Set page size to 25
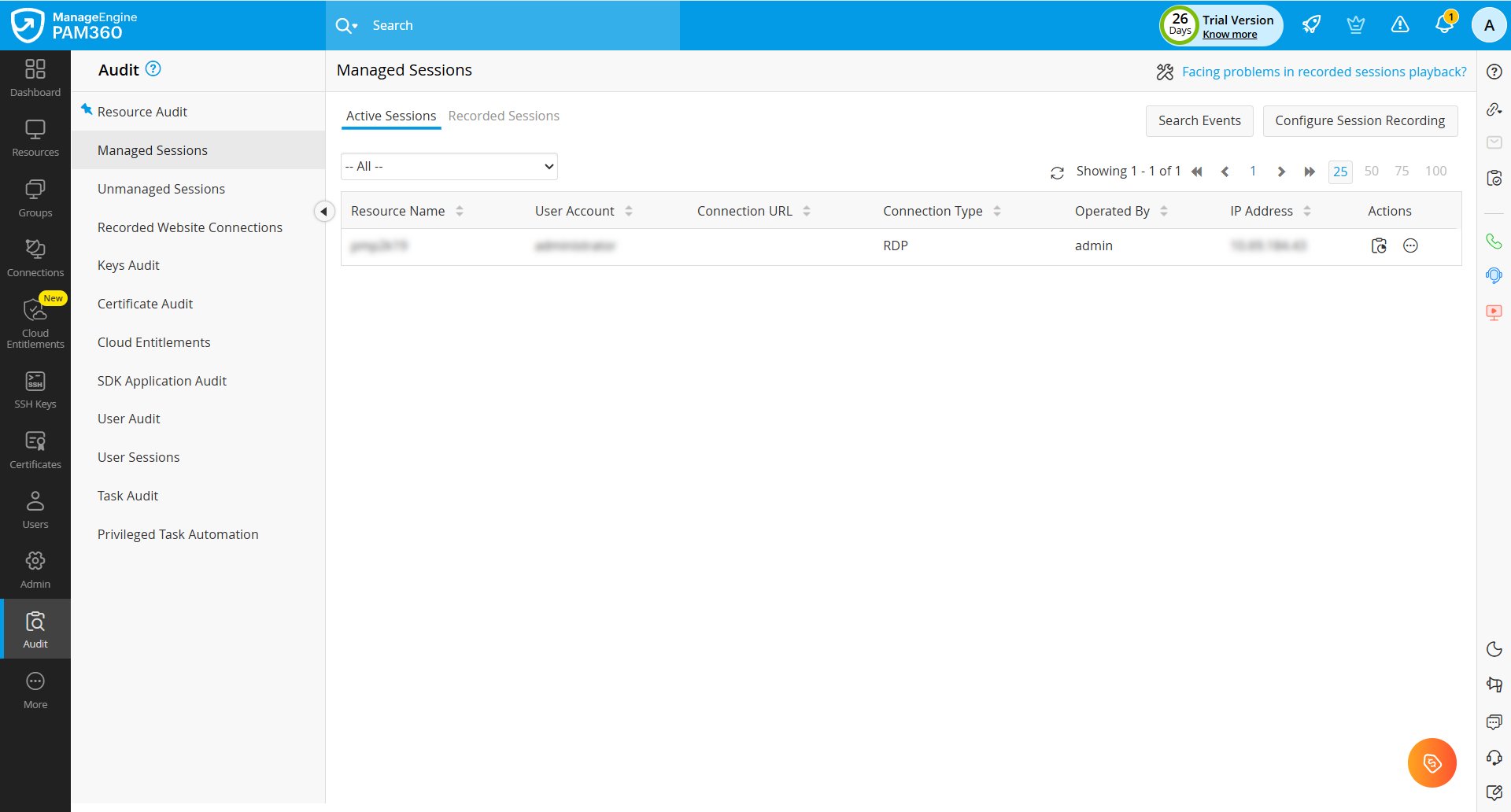 (1340, 172)
